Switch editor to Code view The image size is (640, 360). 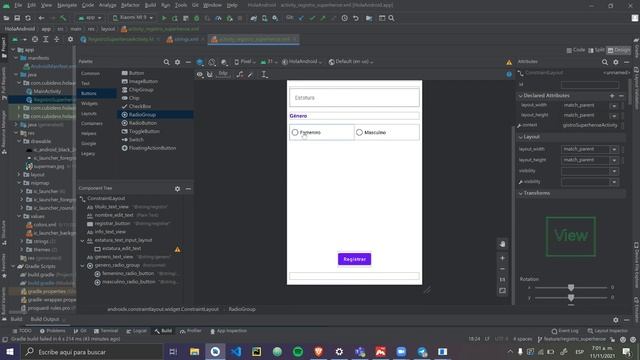click(x=576, y=50)
